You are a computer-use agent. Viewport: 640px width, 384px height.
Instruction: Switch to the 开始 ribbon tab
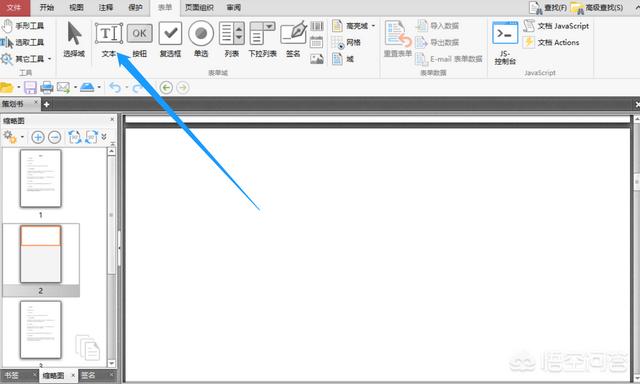(47, 7)
